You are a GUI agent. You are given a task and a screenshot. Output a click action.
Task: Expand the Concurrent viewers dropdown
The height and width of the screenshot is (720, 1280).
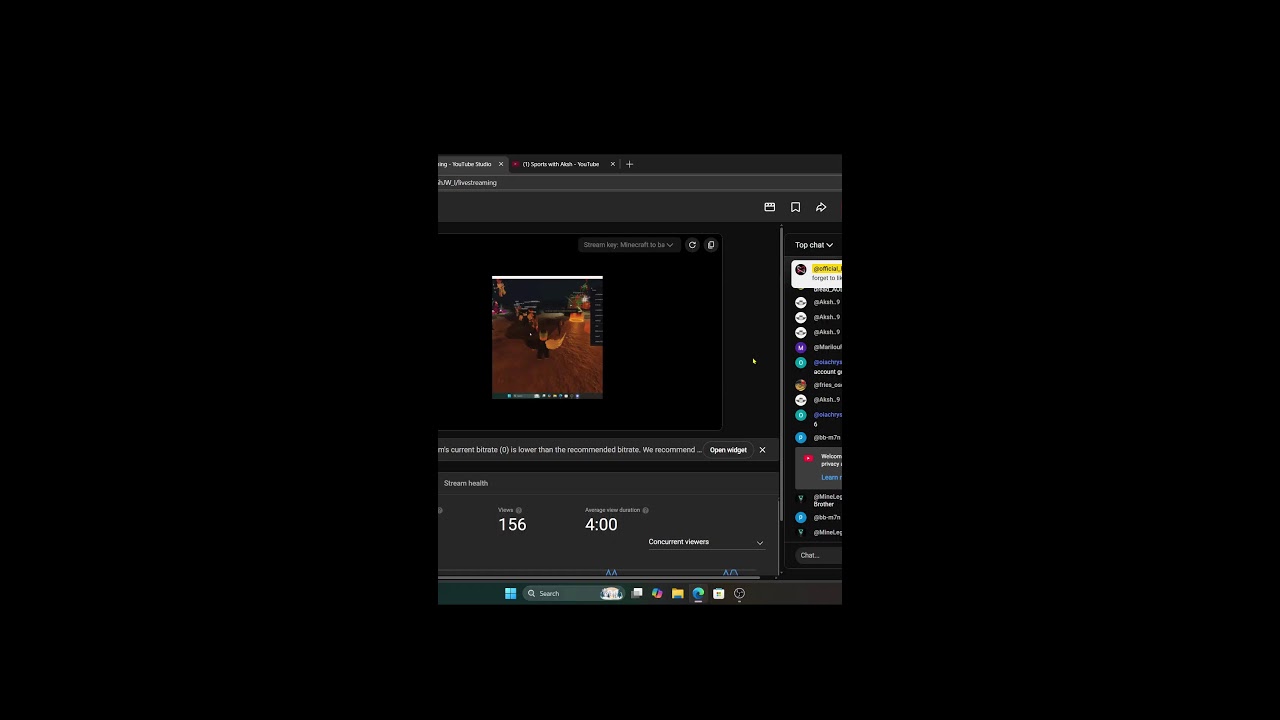point(706,542)
